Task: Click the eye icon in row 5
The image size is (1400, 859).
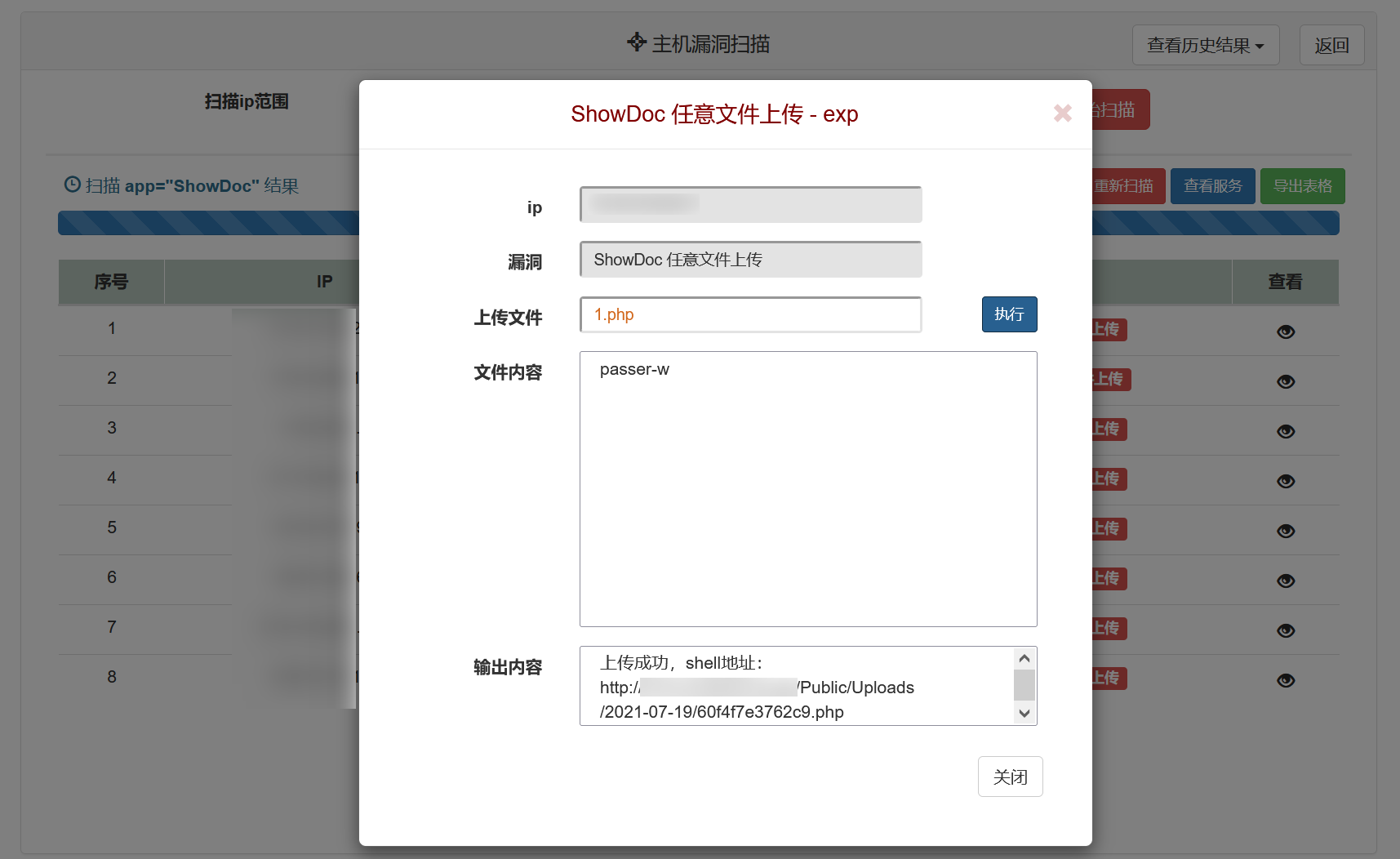Action: 1286,531
